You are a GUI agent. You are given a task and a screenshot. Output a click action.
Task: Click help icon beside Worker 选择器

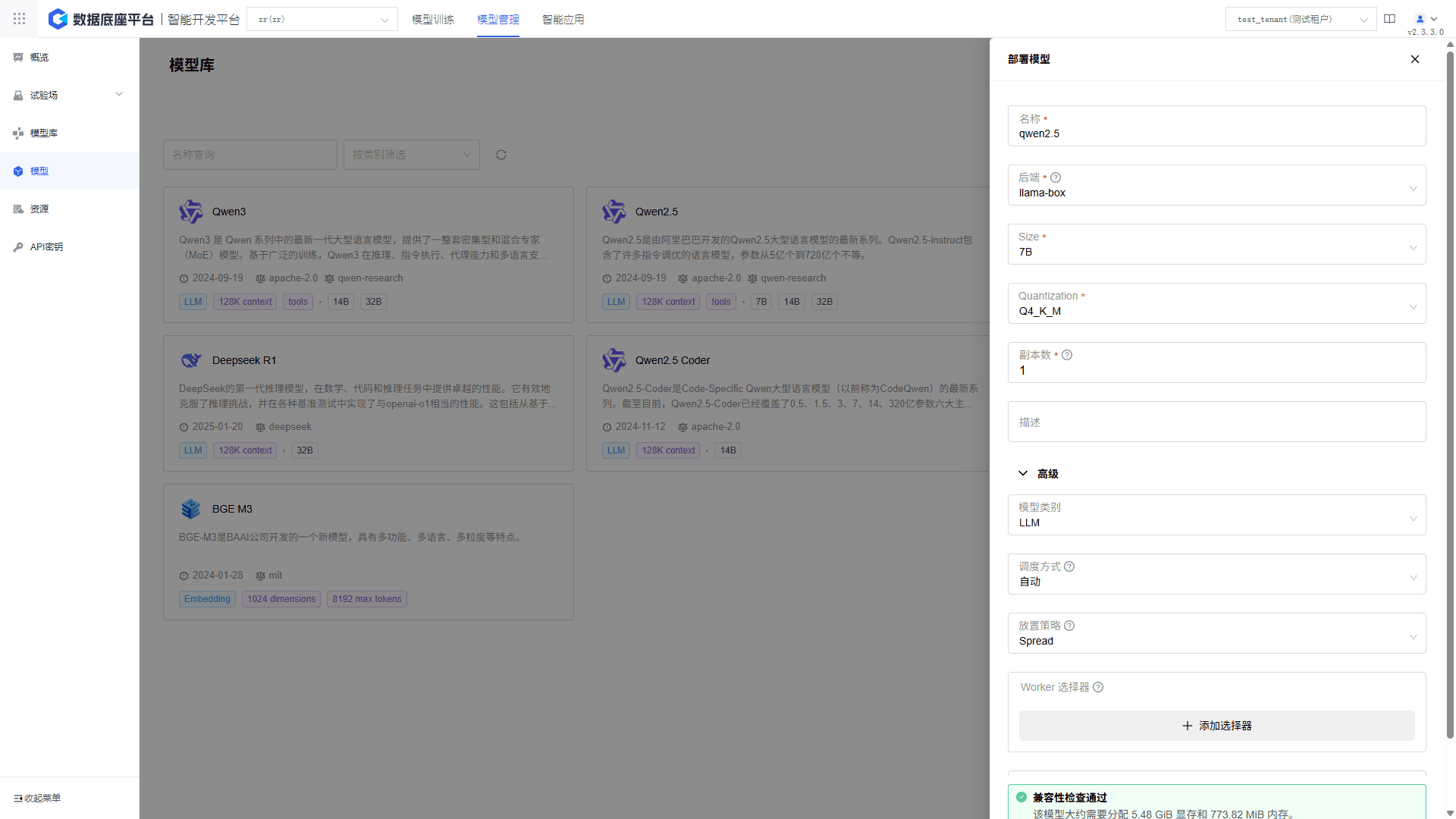[1098, 687]
